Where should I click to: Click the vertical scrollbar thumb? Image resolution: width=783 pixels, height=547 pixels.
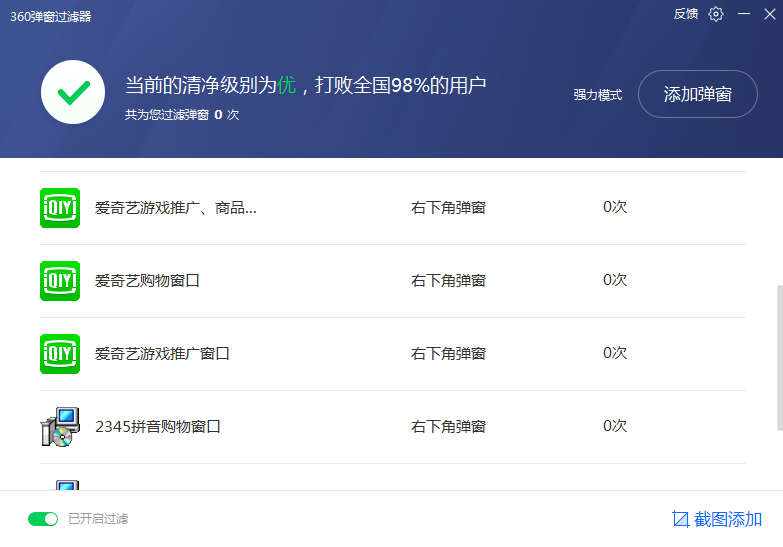780,358
